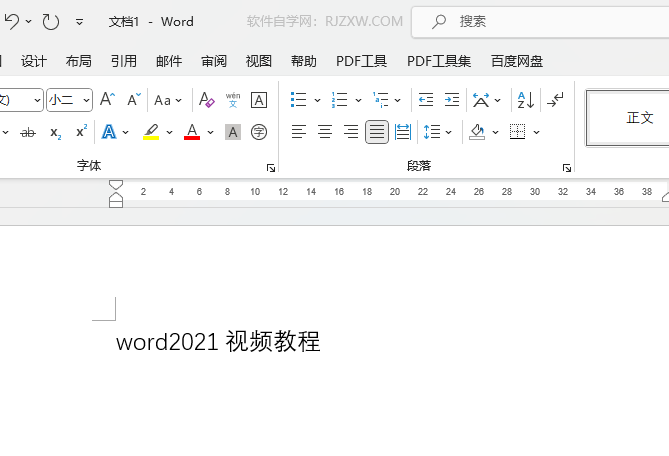Open enclosed characters 字 tool
This screenshot has height=456, width=669.
click(x=259, y=132)
